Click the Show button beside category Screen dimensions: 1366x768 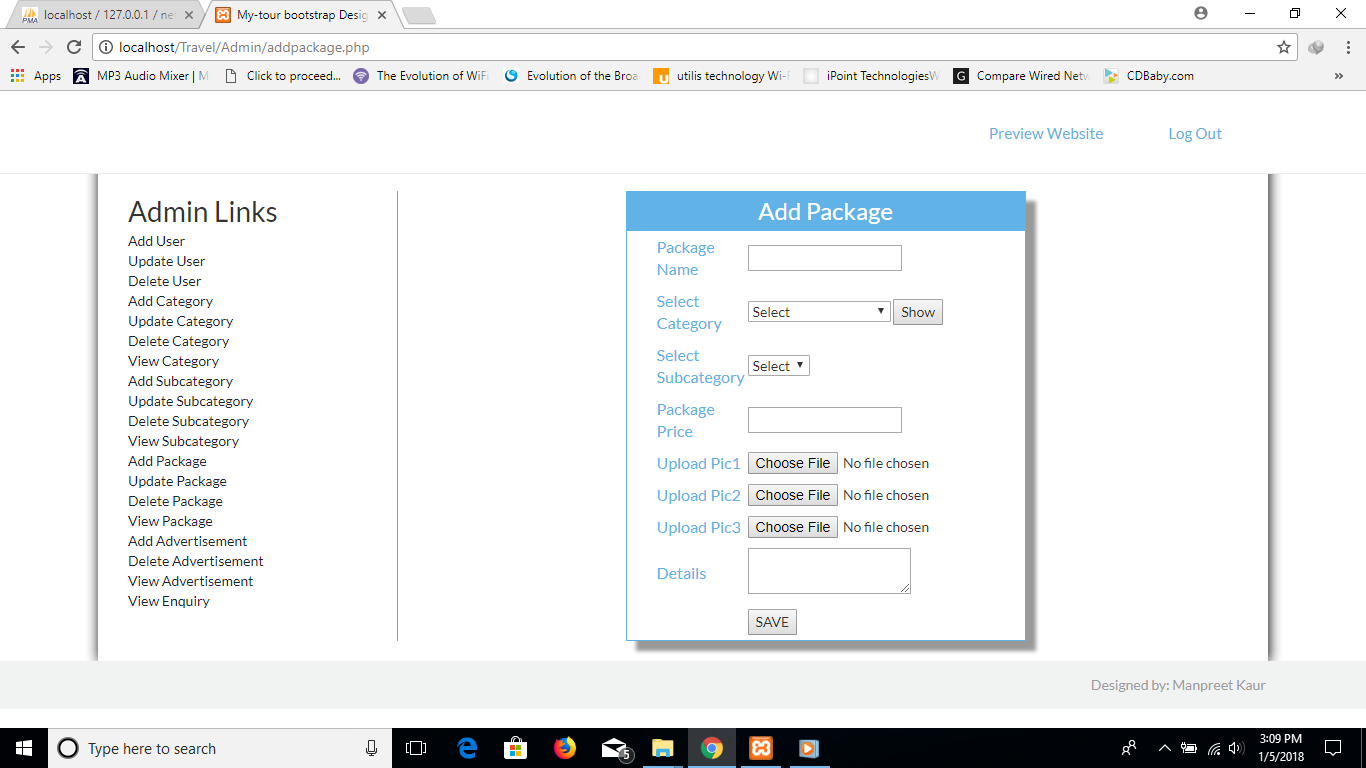coord(917,312)
